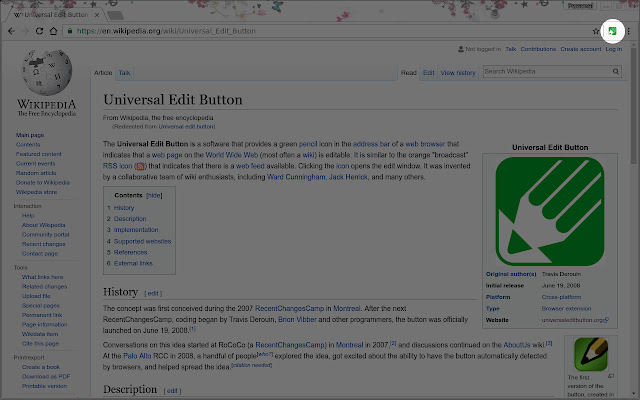Screen dimensions: 640x400
Task: Click the Universal Edit Button extension icon
Action: pyautogui.click(x=612, y=31)
